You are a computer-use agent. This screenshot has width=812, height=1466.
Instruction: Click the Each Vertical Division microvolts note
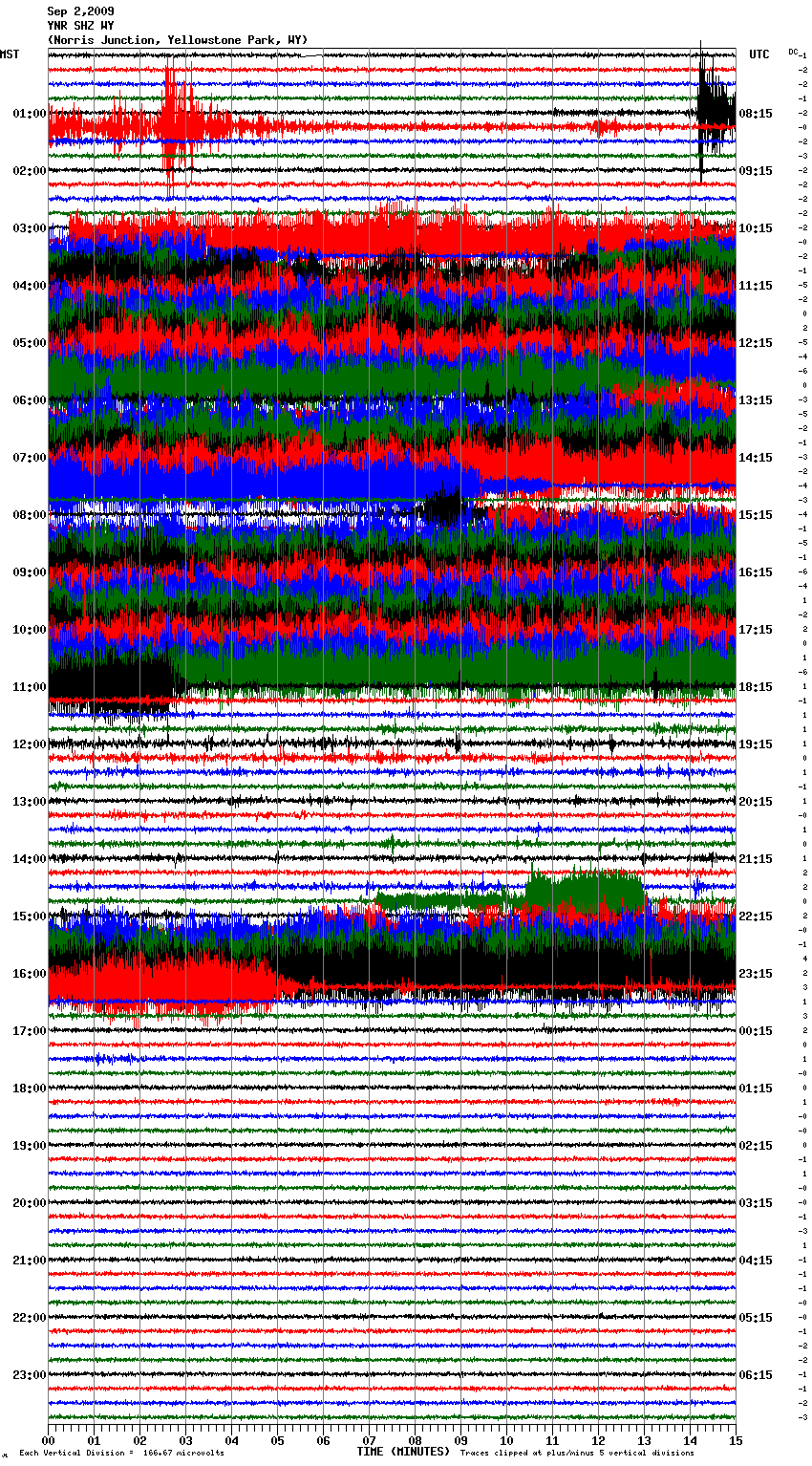coord(122,1454)
